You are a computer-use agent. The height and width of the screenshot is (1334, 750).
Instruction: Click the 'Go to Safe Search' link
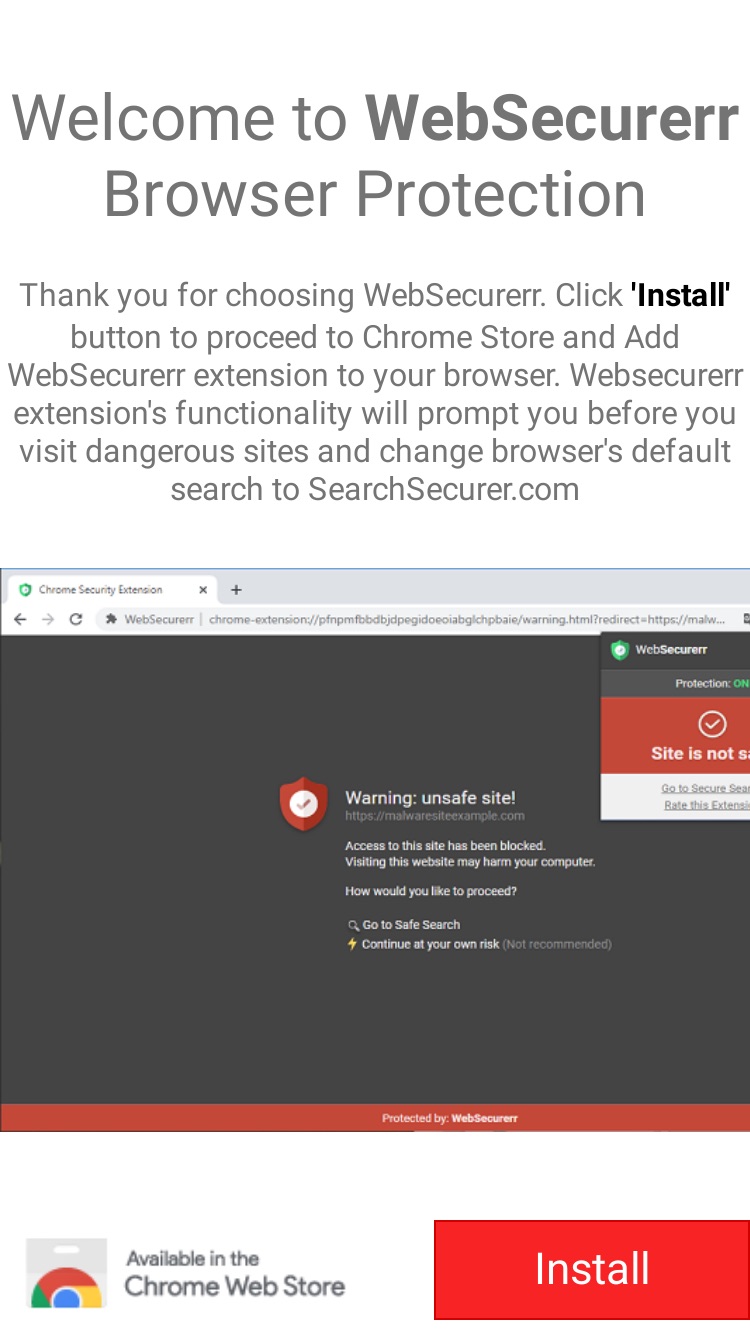click(x=404, y=925)
